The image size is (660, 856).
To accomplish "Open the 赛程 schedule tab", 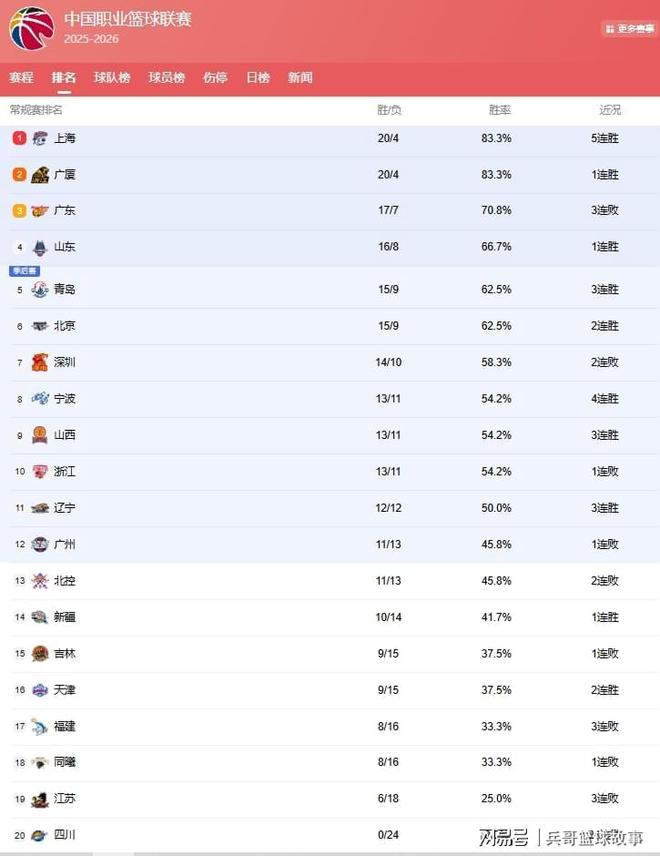I will [21, 78].
